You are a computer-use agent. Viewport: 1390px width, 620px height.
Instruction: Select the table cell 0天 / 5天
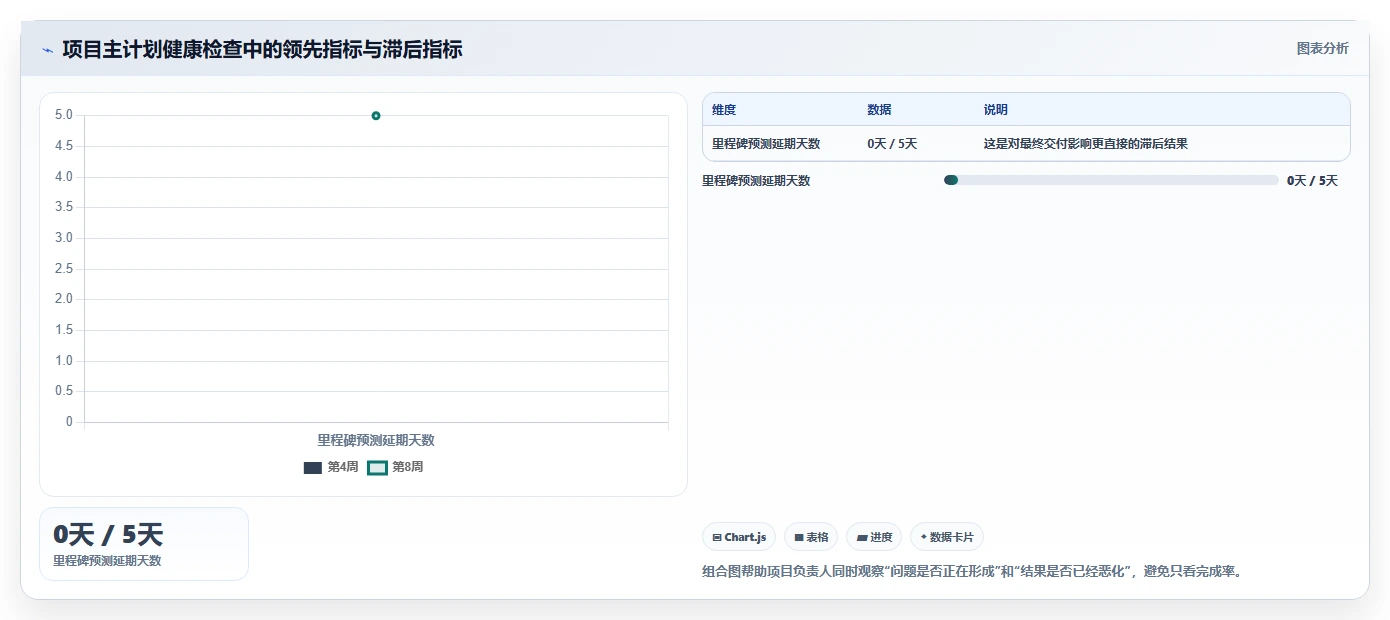click(892, 144)
